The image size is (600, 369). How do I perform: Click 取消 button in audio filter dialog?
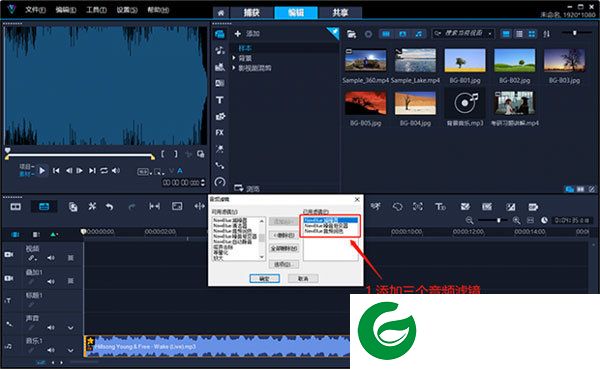point(303,278)
